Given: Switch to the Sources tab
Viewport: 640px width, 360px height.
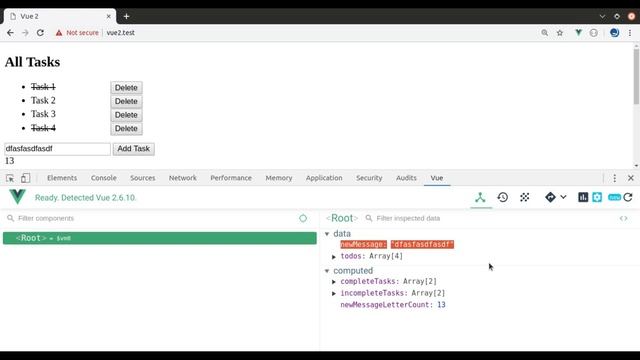Looking at the screenshot, I should (143, 178).
